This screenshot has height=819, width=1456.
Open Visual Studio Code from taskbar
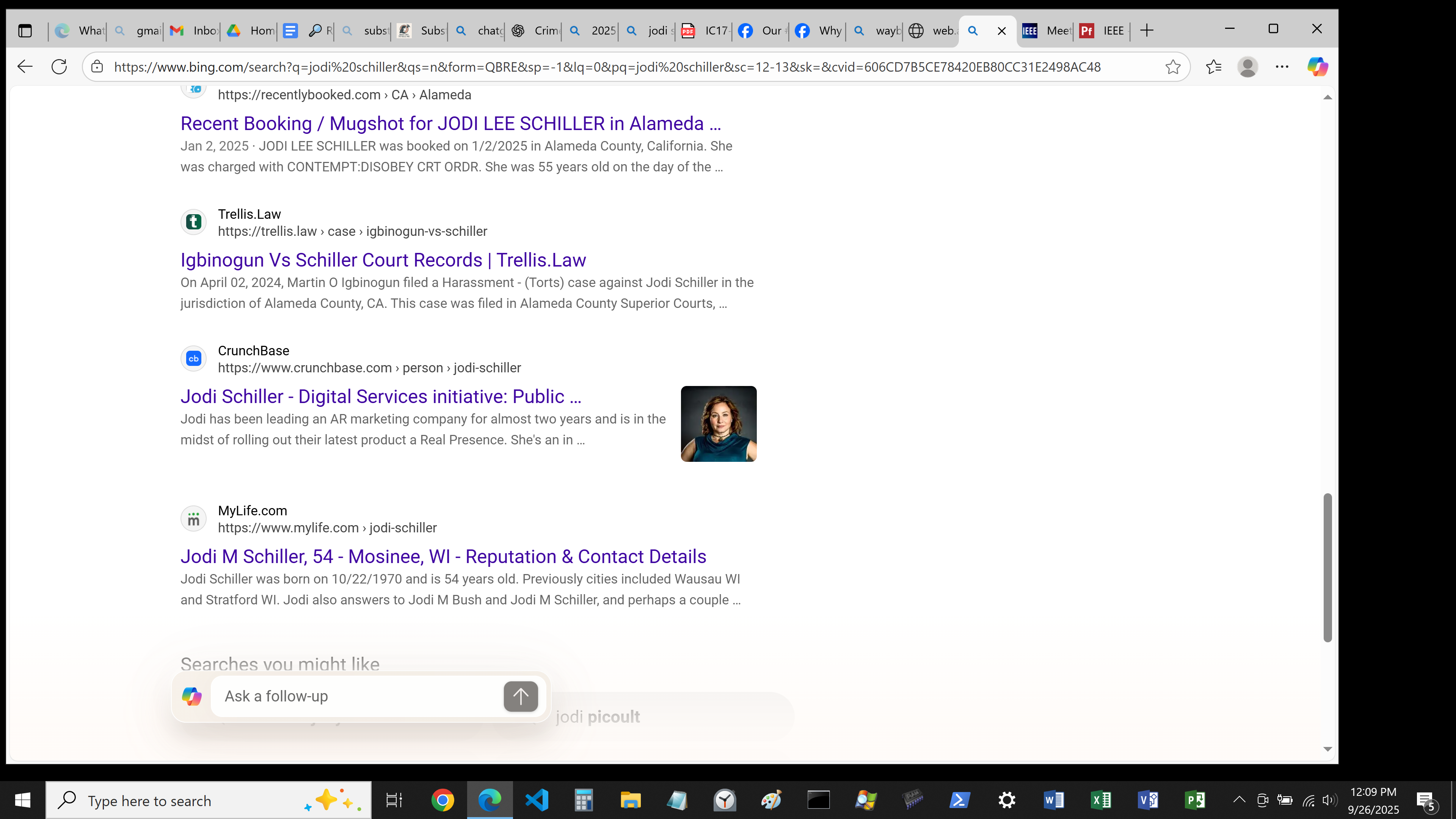tap(537, 800)
